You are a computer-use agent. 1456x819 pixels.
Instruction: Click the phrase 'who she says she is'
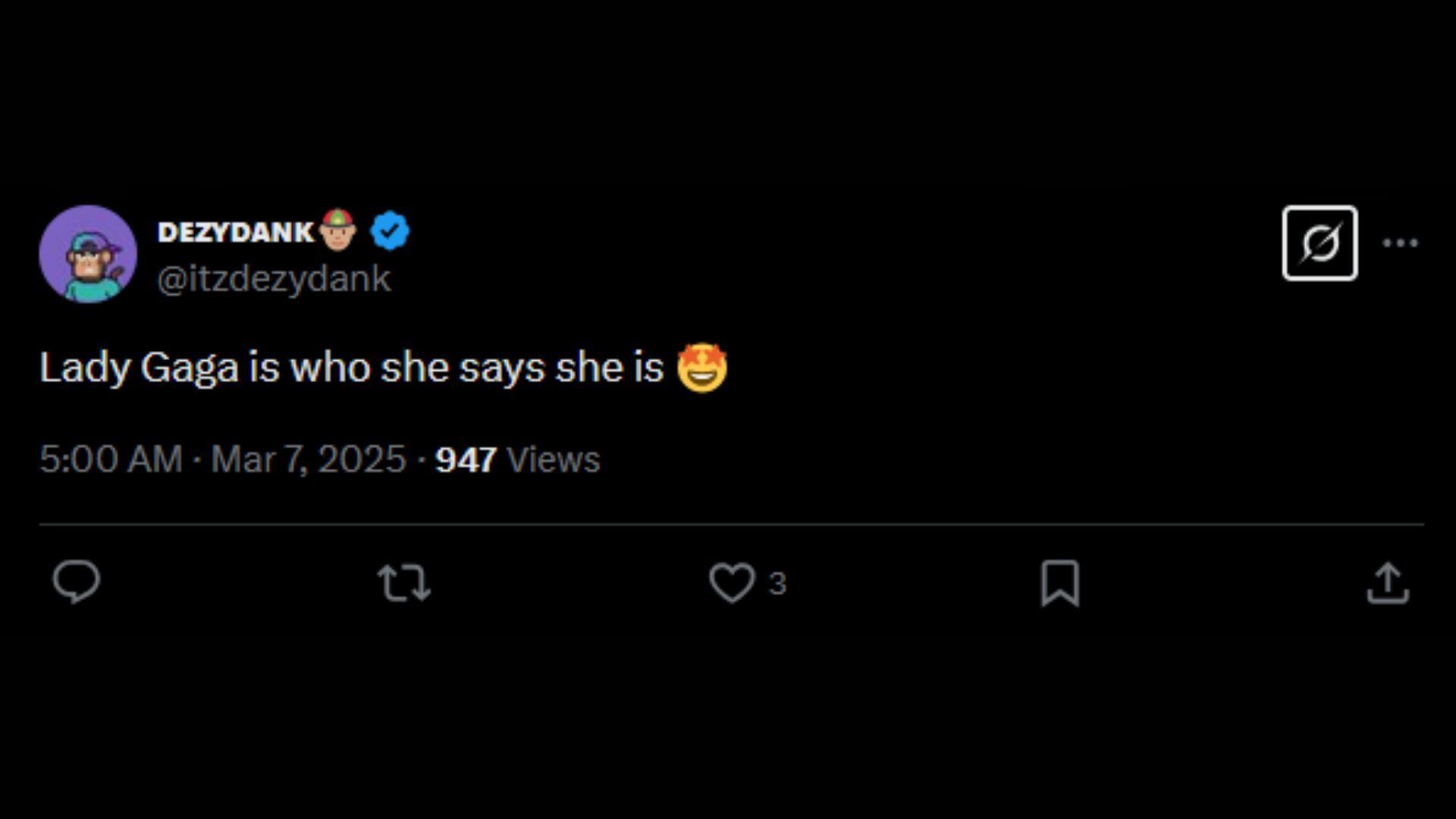pos(476,369)
